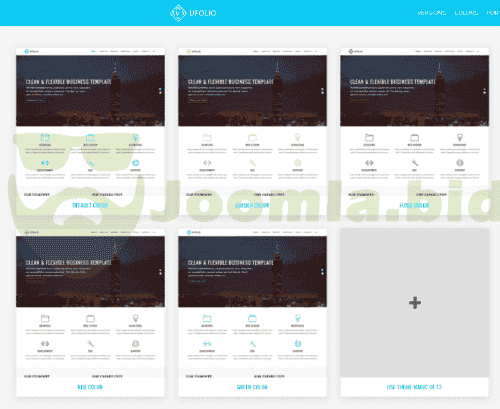
Task: Click the Use Theme Magic of T3 link
Action: pos(414,387)
